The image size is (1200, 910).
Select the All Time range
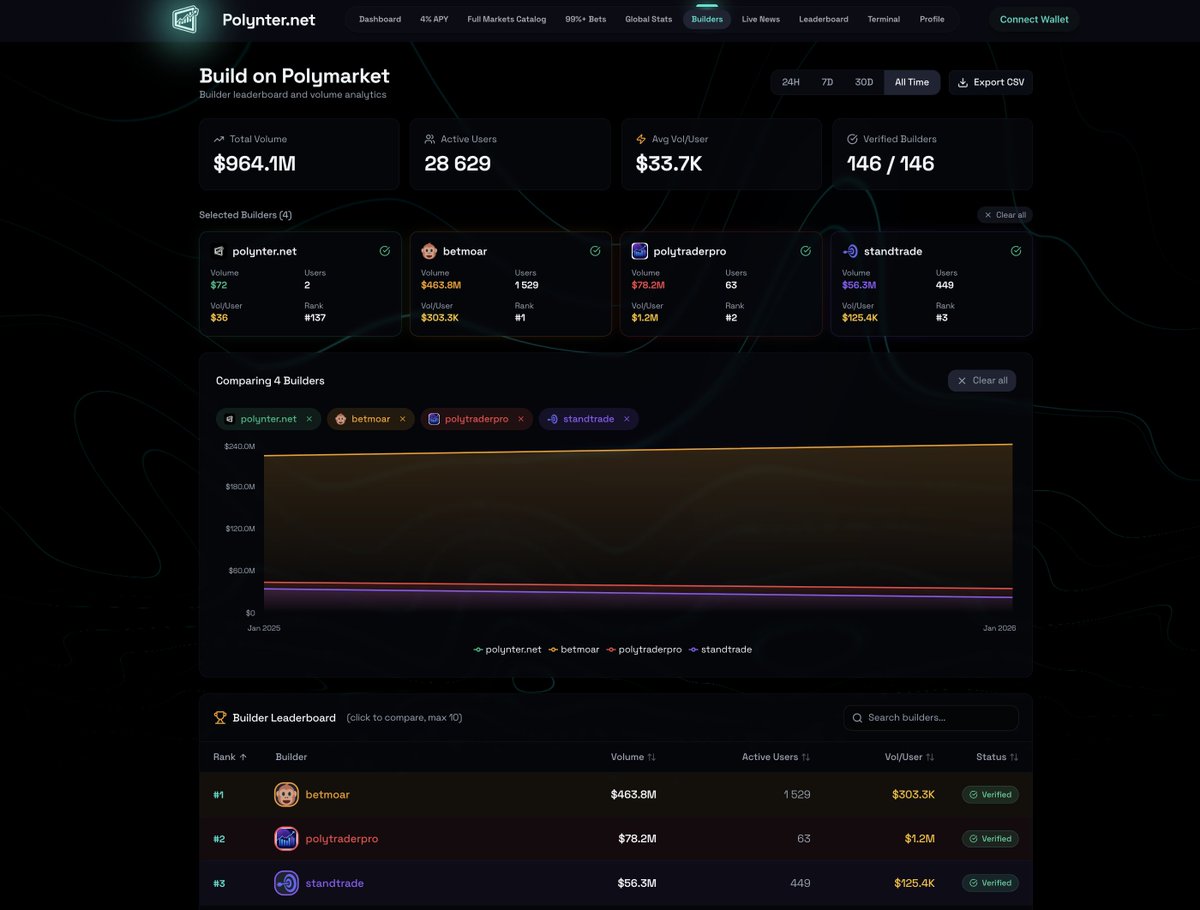click(x=912, y=82)
